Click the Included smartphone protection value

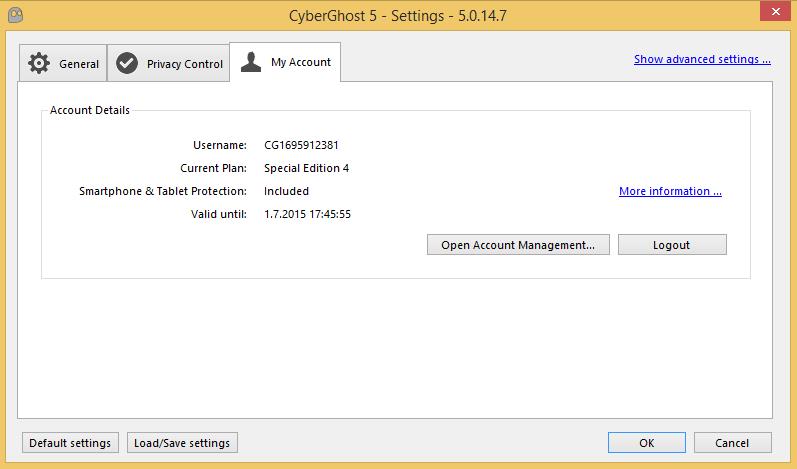tap(286, 191)
